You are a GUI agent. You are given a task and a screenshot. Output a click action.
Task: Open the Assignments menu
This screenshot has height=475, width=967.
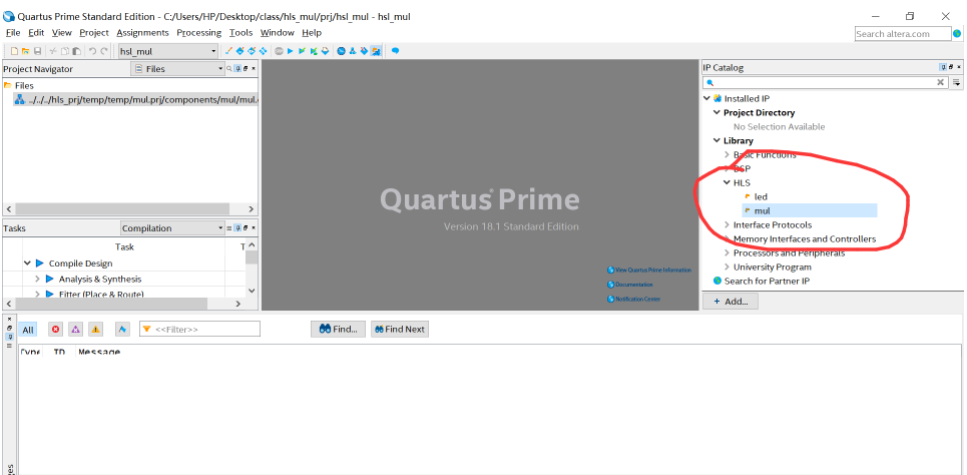(x=142, y=33)
